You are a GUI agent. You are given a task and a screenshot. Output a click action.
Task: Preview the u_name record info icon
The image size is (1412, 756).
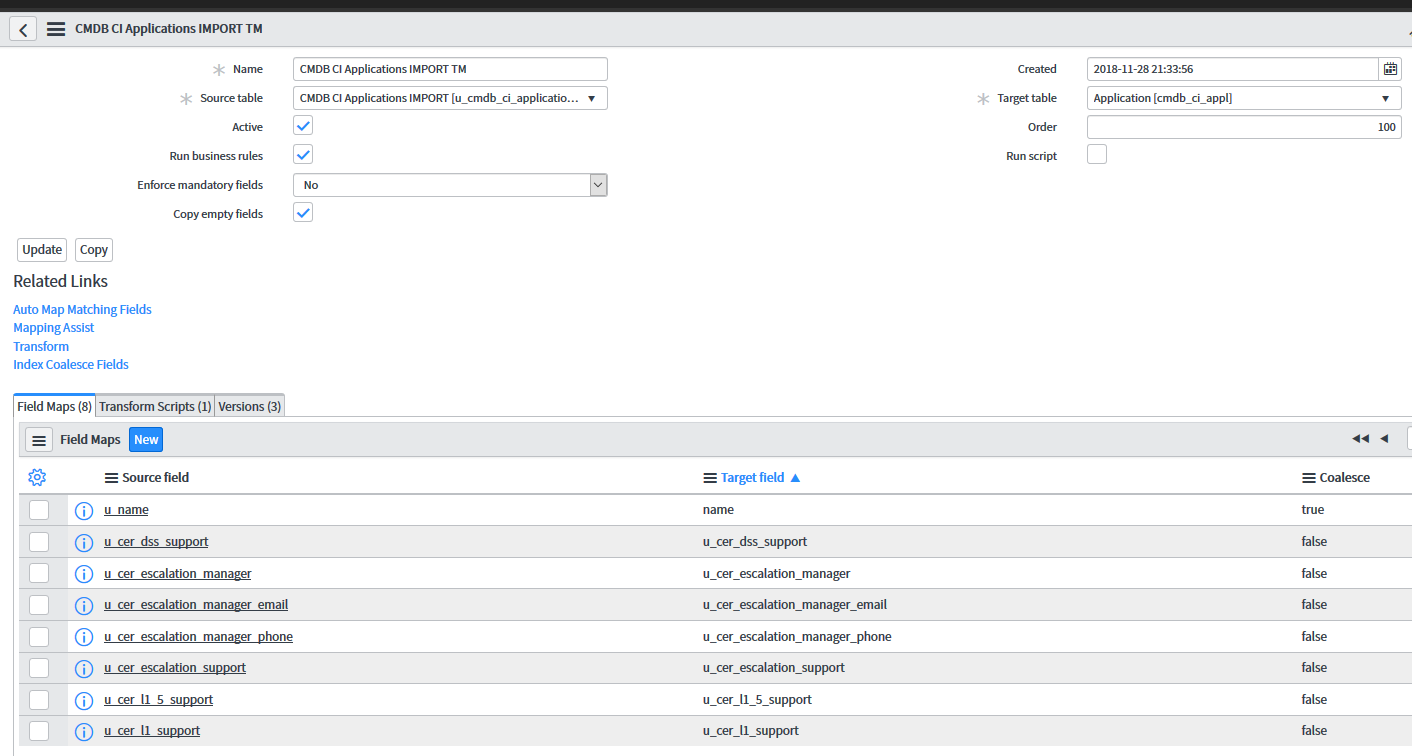pos(85,511)
